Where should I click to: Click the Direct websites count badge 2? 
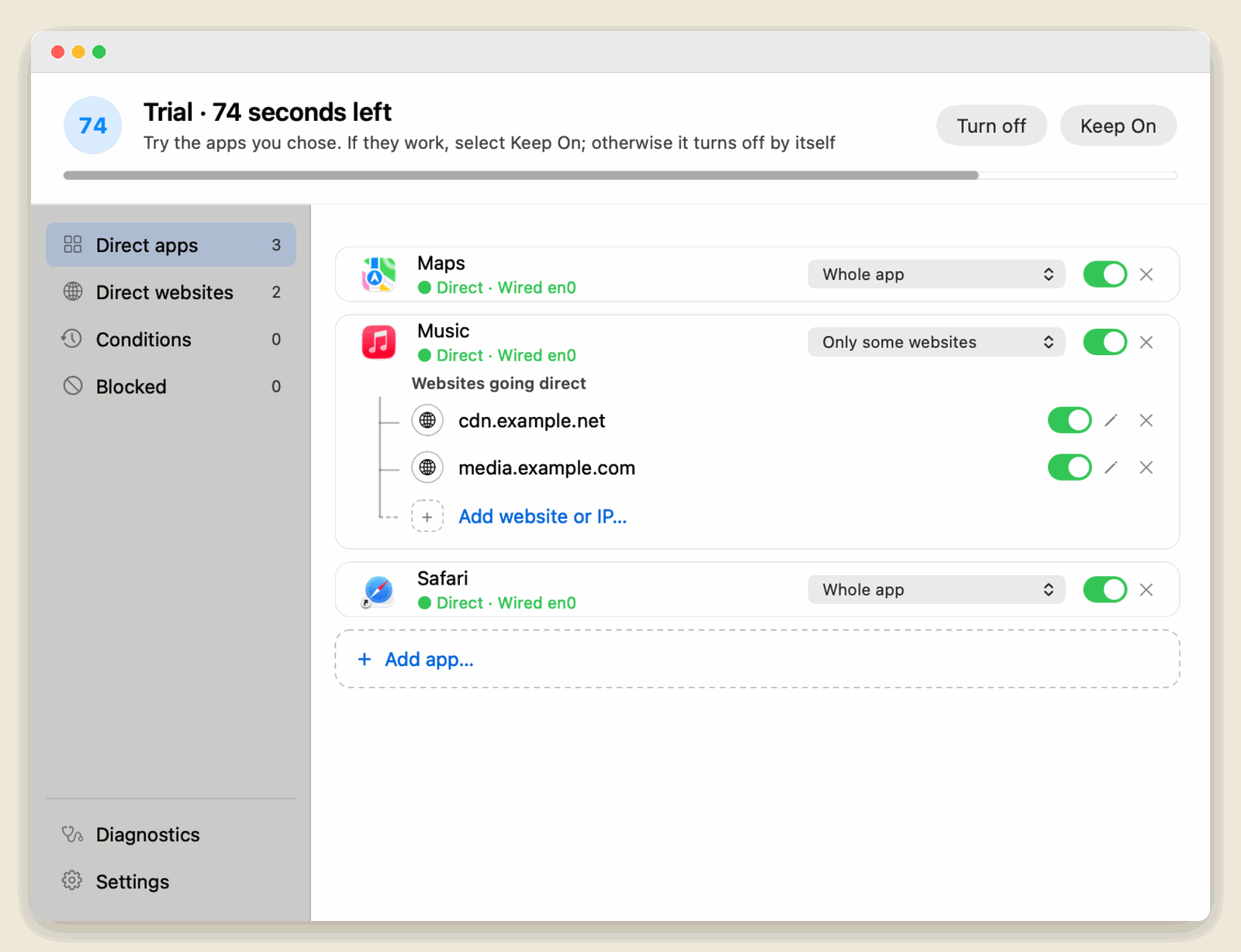tap(276, 292)
